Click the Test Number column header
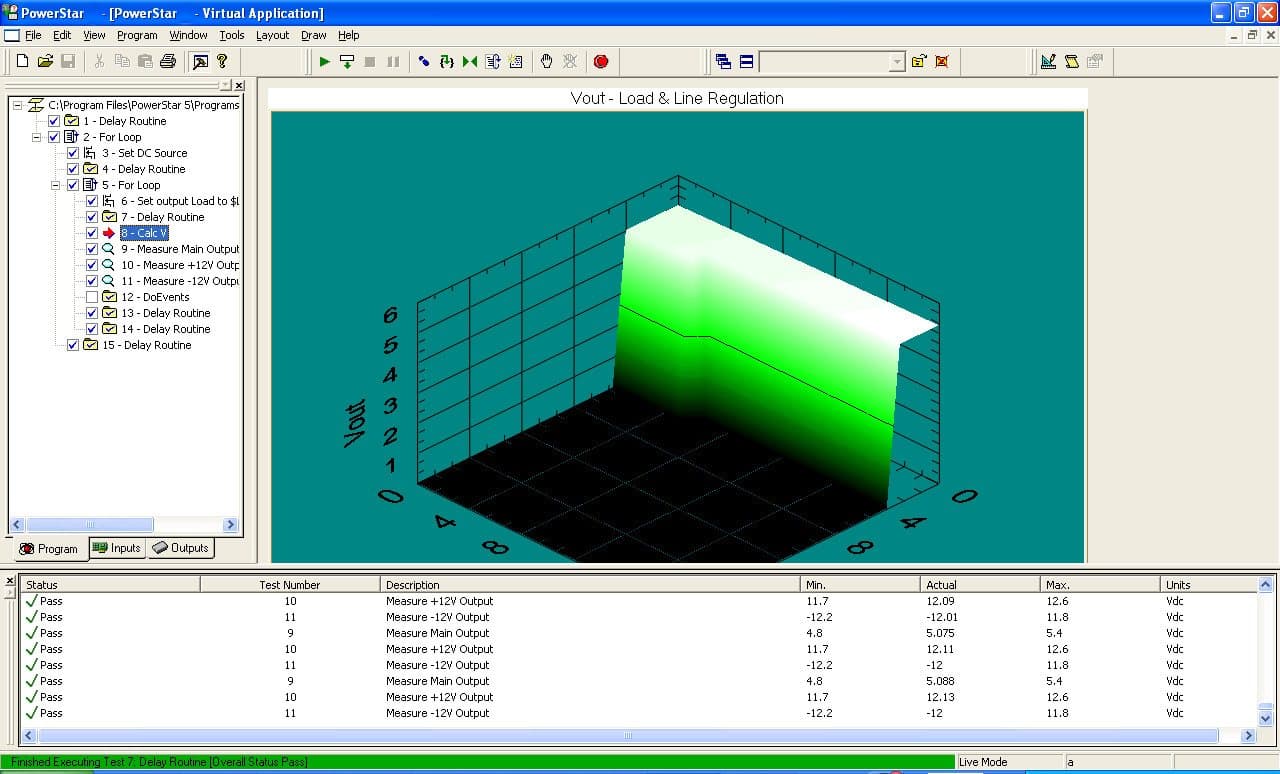 [x=290, y=585]
